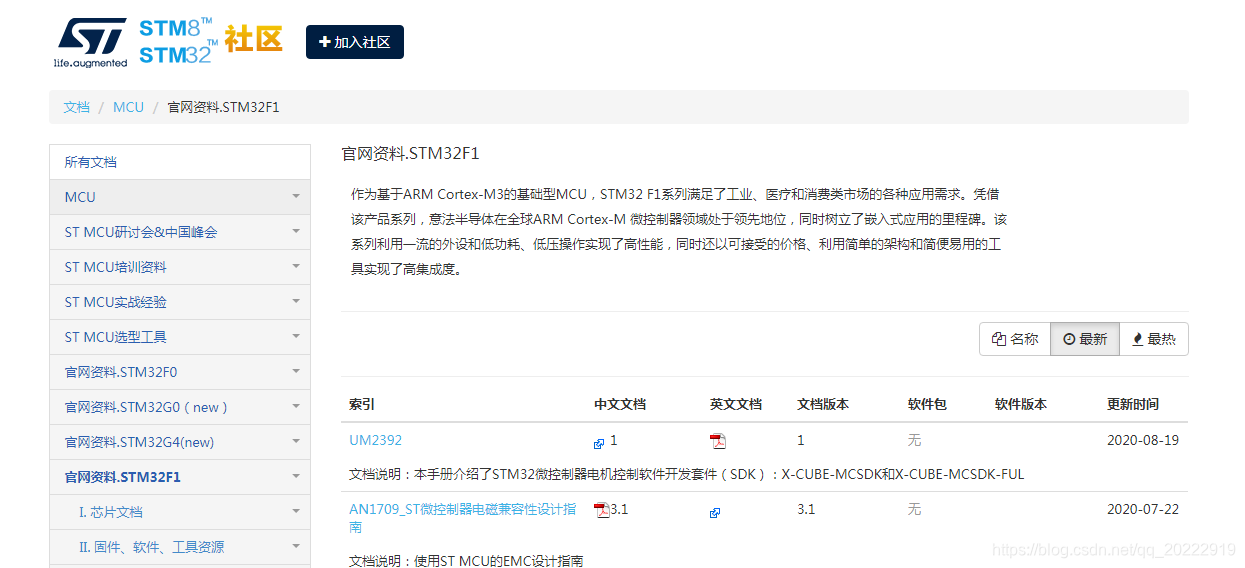Click 官网资料.STM32F1 in breadcrumb
The width and height of the screenshot is (1245, 568).
223,107
